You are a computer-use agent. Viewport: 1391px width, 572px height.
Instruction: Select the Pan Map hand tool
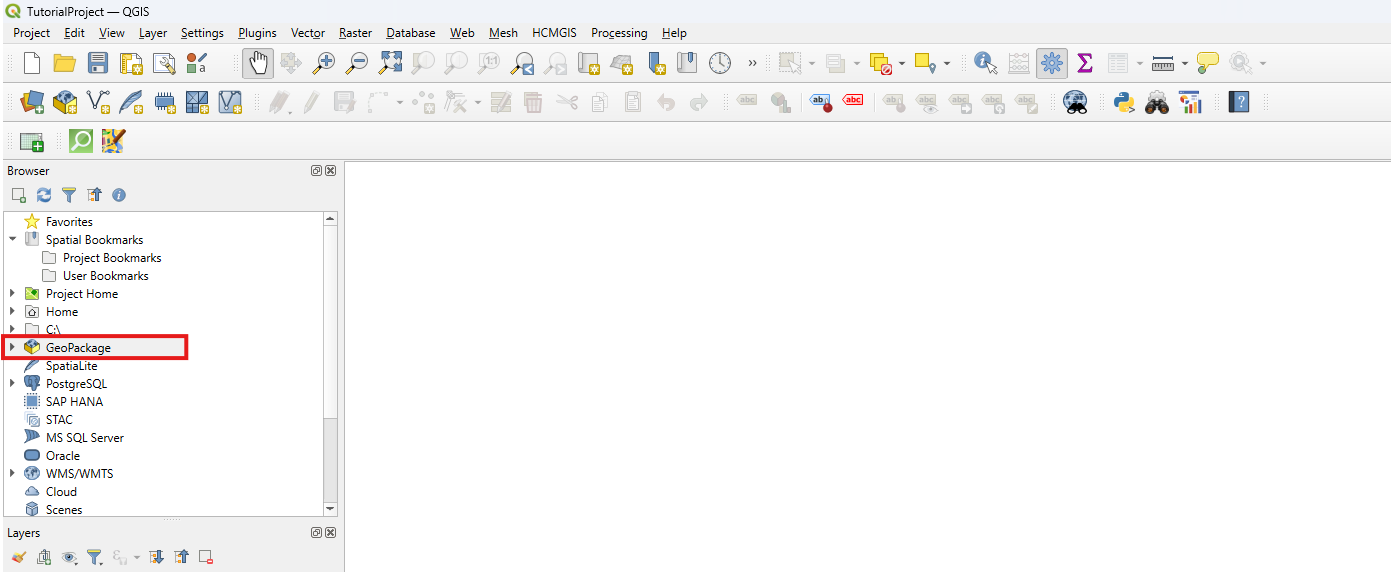[258, 63]
